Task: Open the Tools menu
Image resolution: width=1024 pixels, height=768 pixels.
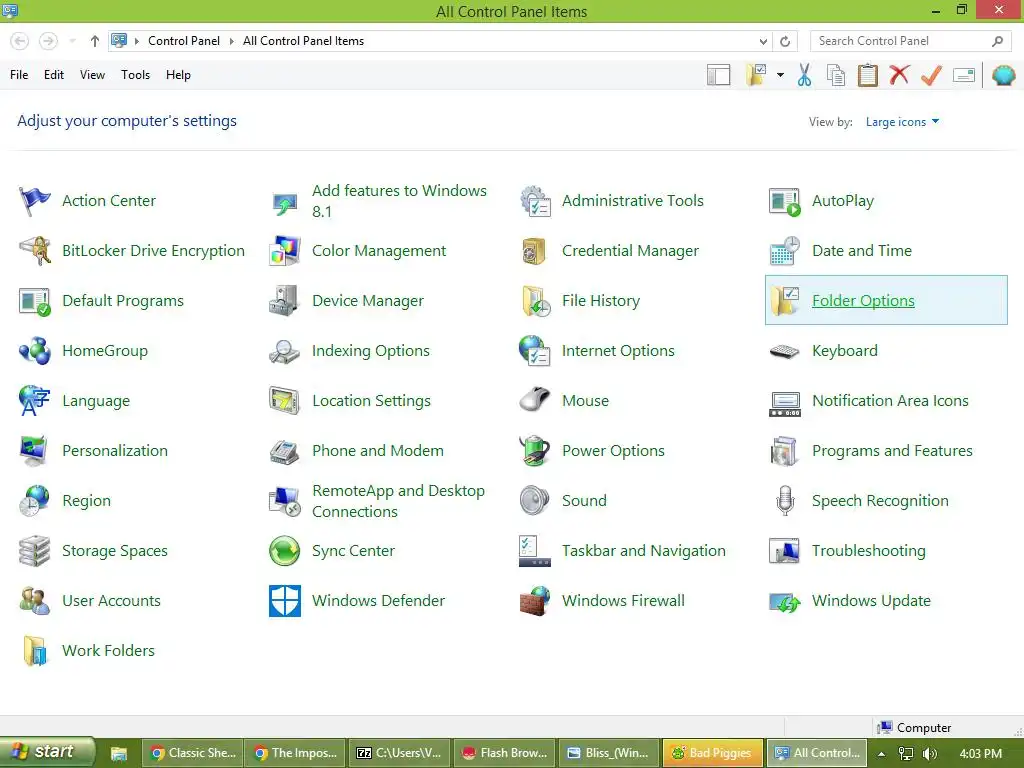Action: tap(135, 74)
